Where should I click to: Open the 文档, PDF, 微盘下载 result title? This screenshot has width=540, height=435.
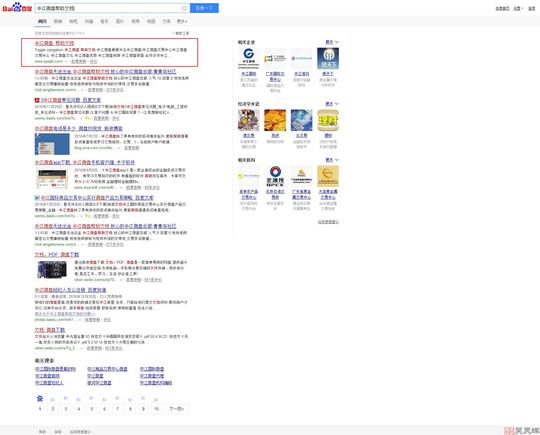pyautogui.click(x=57, y=255)
